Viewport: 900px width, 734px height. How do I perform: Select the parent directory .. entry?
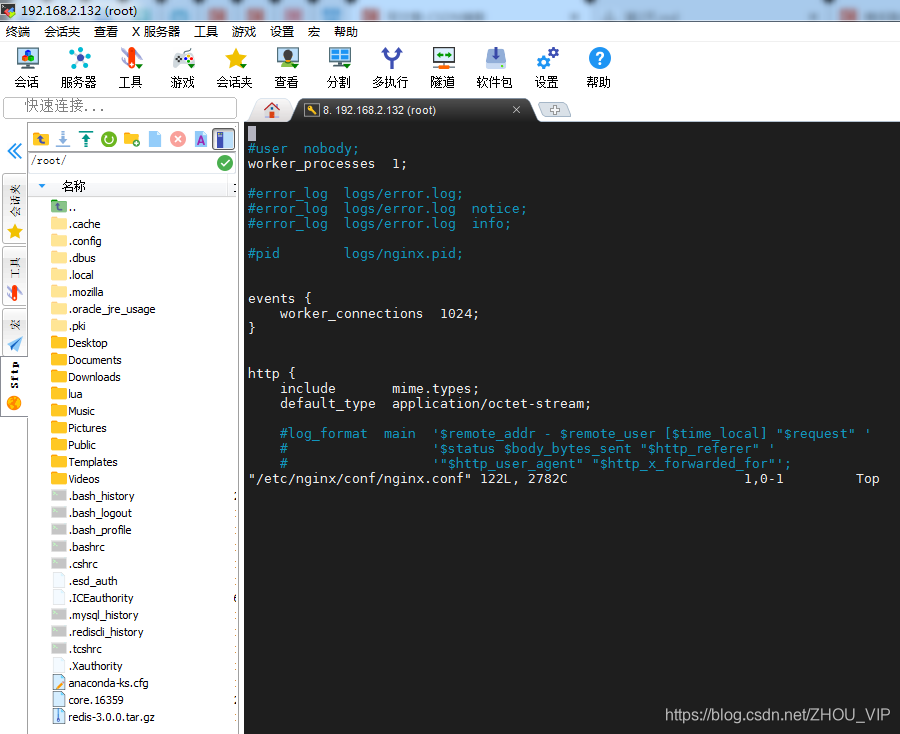(64, 207)
